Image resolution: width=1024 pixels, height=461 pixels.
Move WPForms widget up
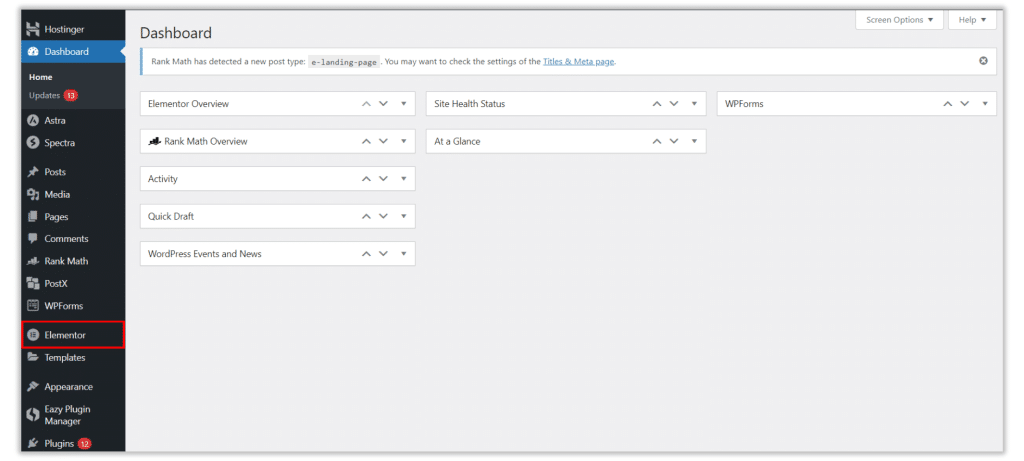[948, 104]
